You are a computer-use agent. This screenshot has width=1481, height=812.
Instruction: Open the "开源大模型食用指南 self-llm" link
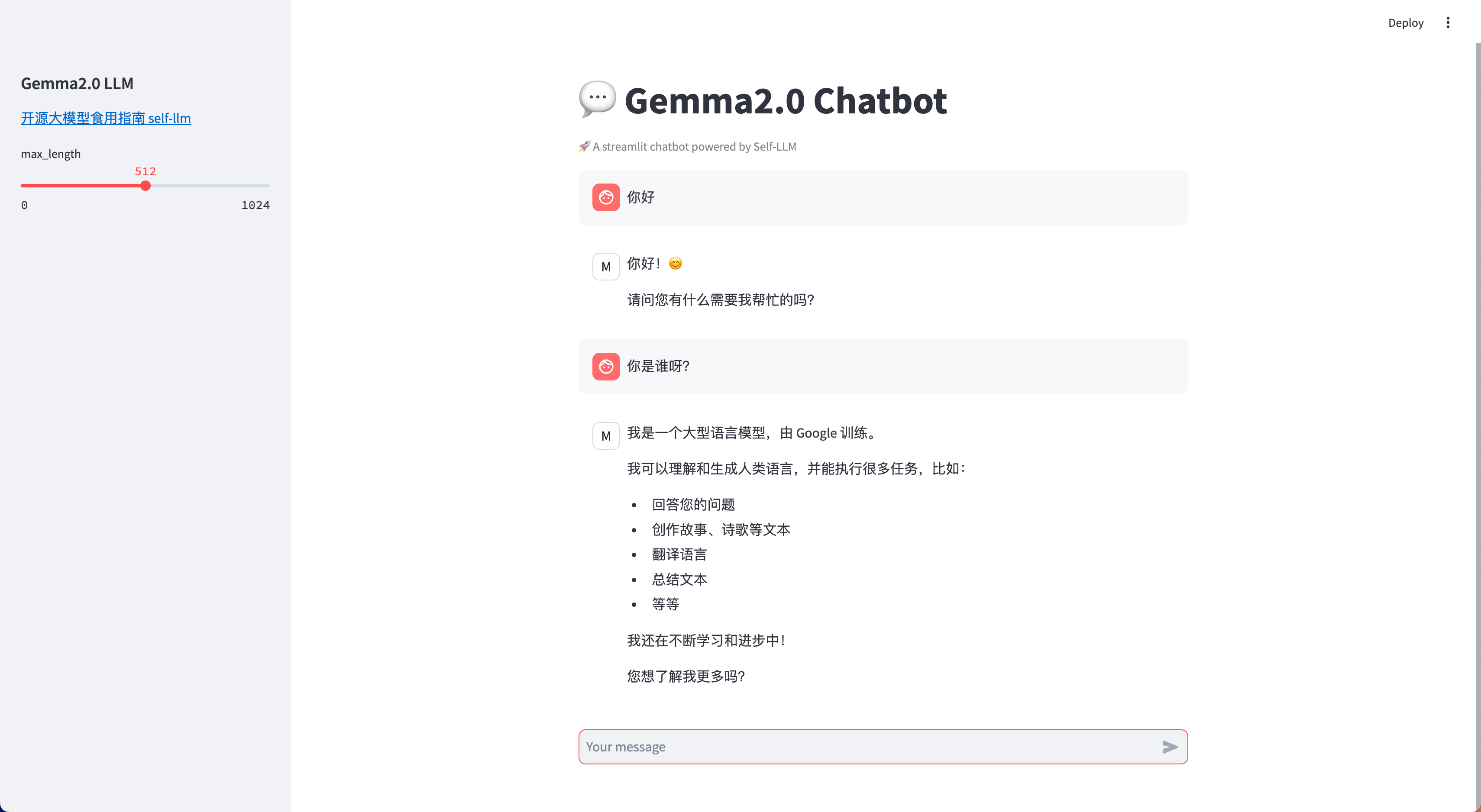(106, 118)
